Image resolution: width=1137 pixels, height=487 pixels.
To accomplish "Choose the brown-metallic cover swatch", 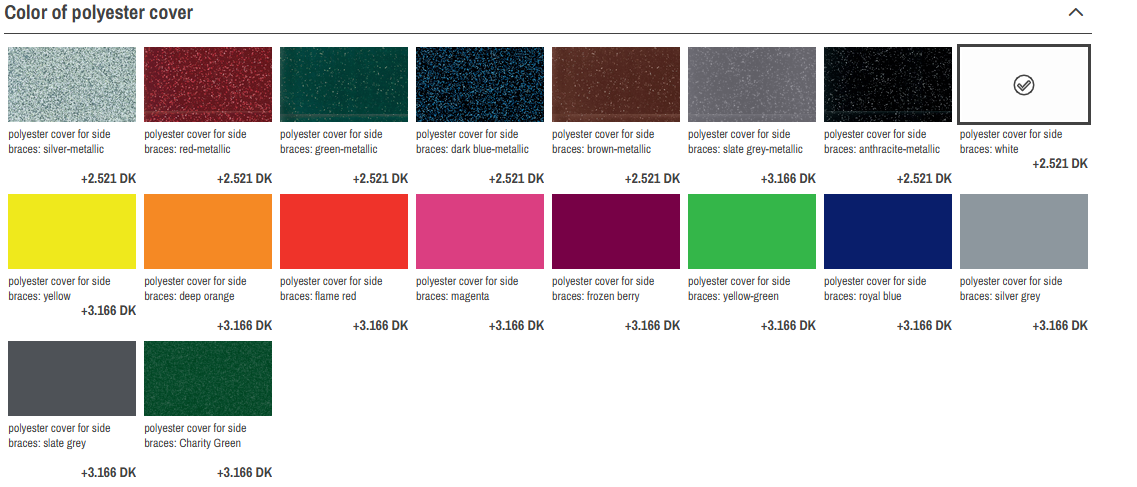I will coord(616,84).
